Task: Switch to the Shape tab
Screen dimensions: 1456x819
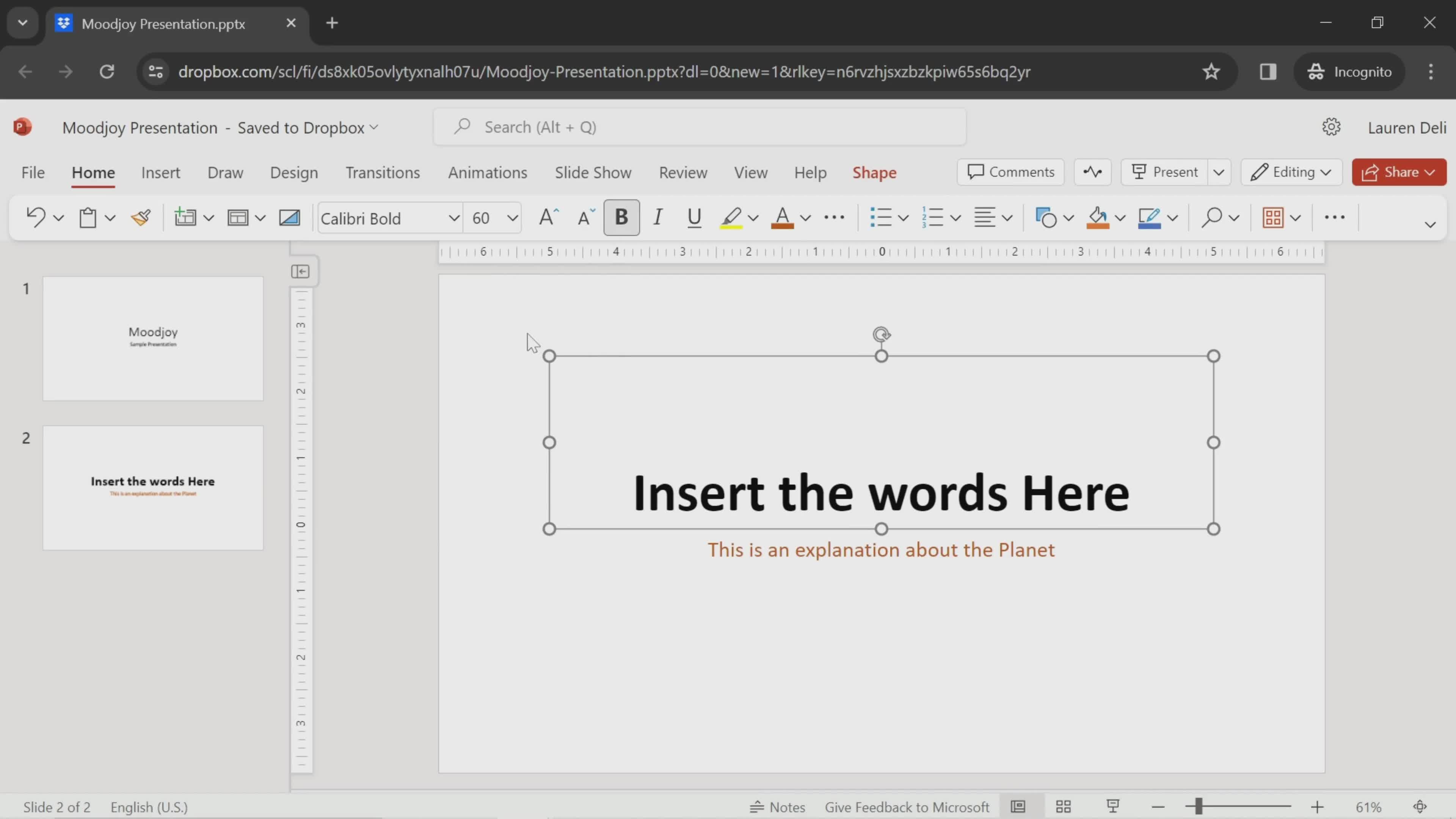Action: click(874, 173)
